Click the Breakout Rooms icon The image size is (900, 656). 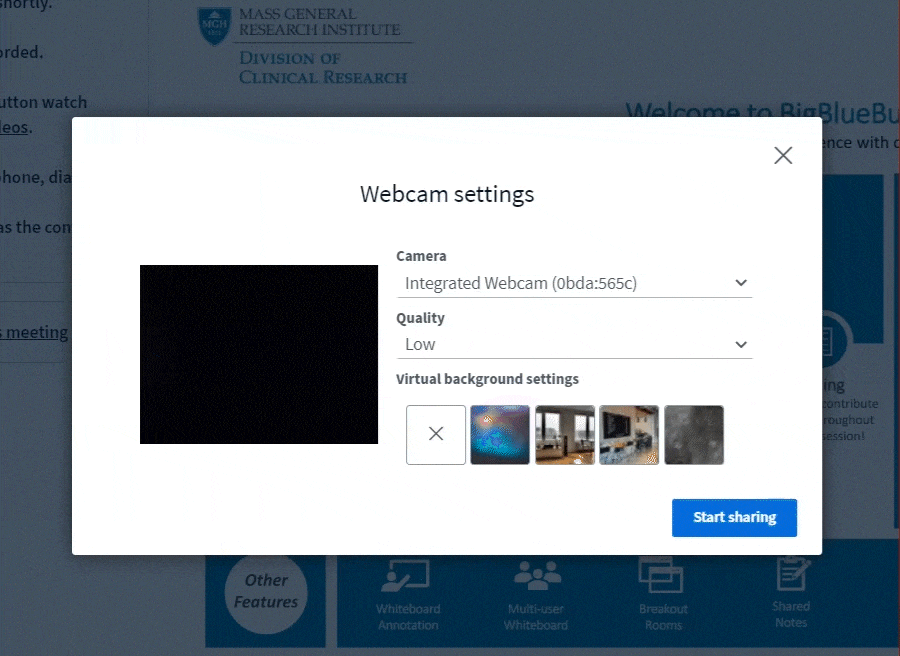tap(663, 577)
